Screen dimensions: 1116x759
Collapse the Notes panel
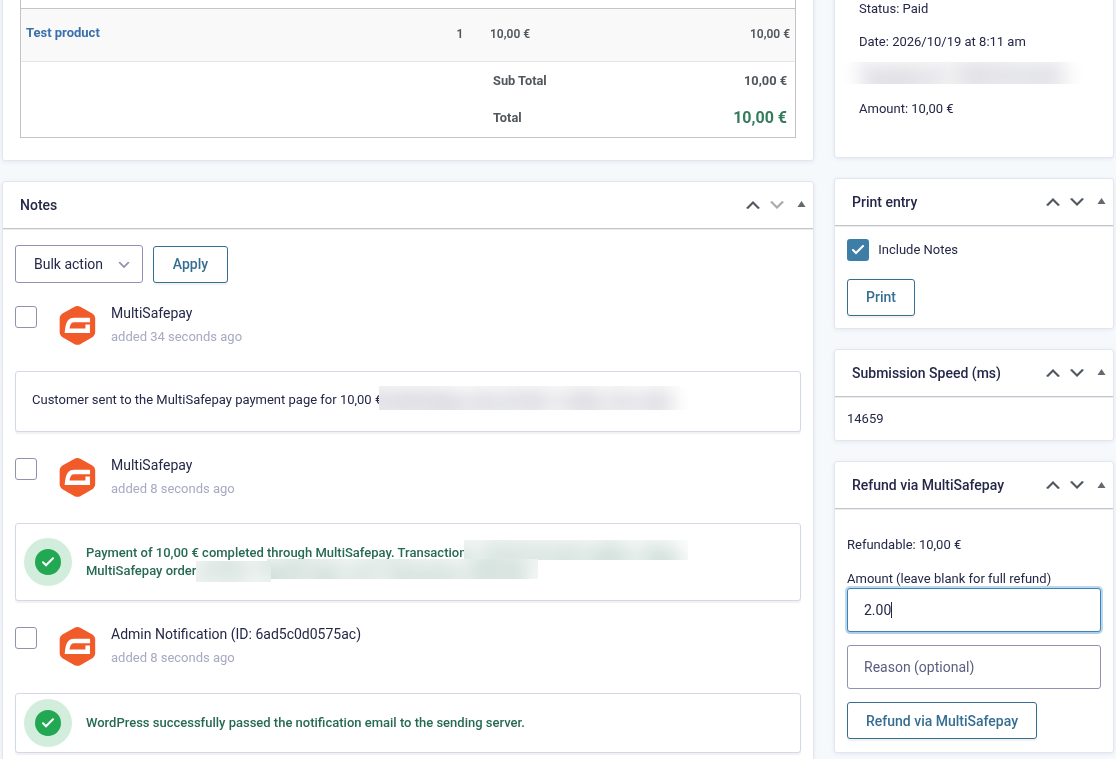[x=801, y=204]
